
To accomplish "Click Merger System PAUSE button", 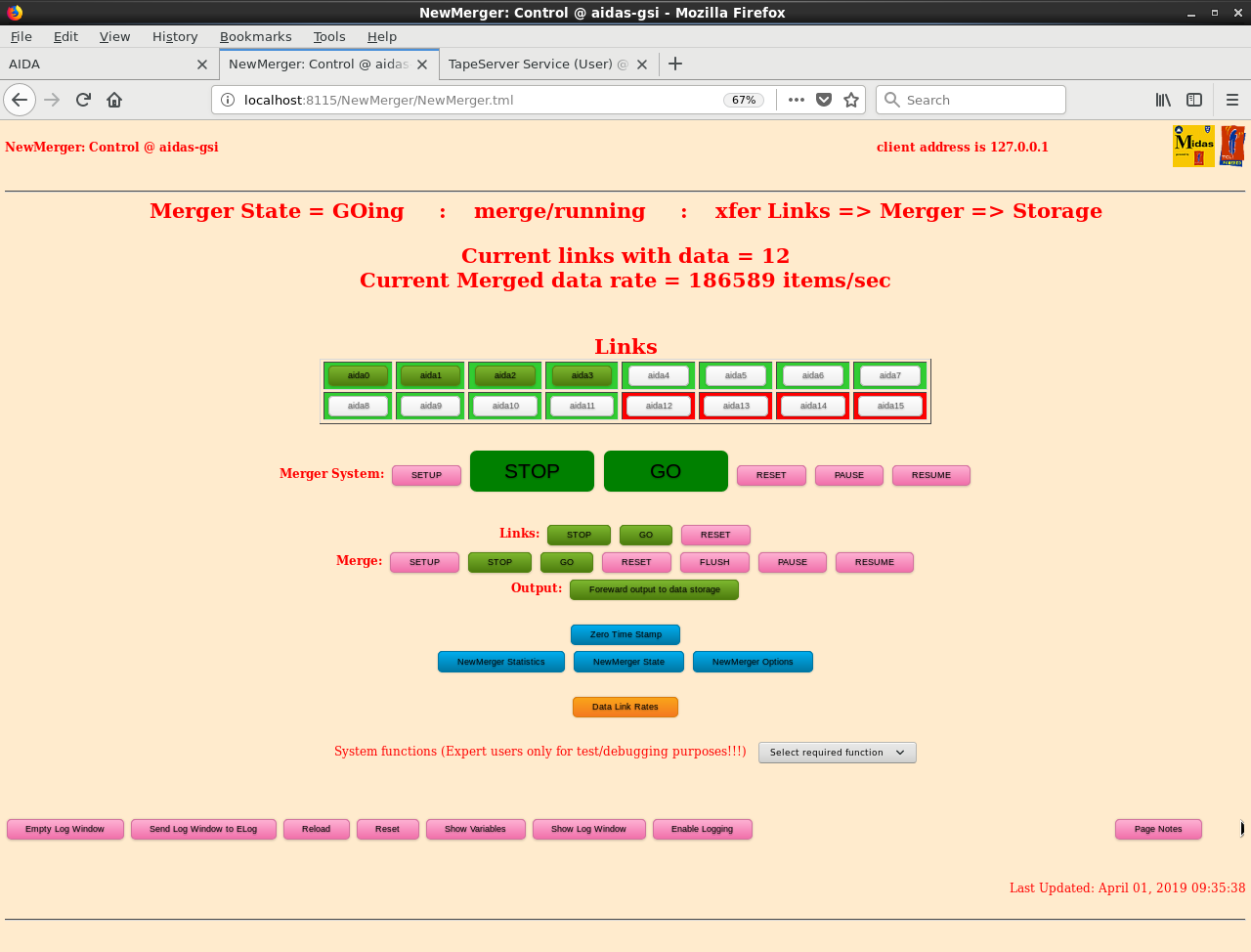I will click(849, 475).
